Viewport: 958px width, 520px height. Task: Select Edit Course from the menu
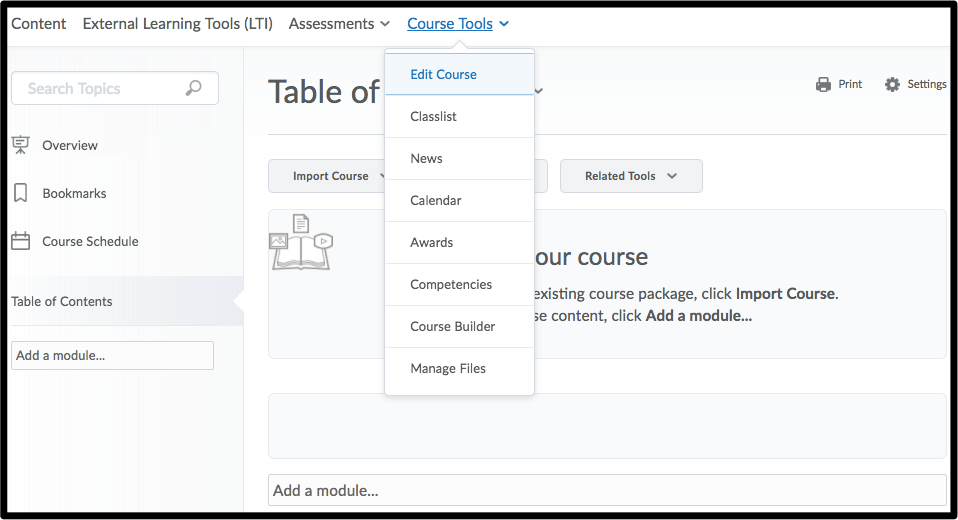(x=443, y=75)
